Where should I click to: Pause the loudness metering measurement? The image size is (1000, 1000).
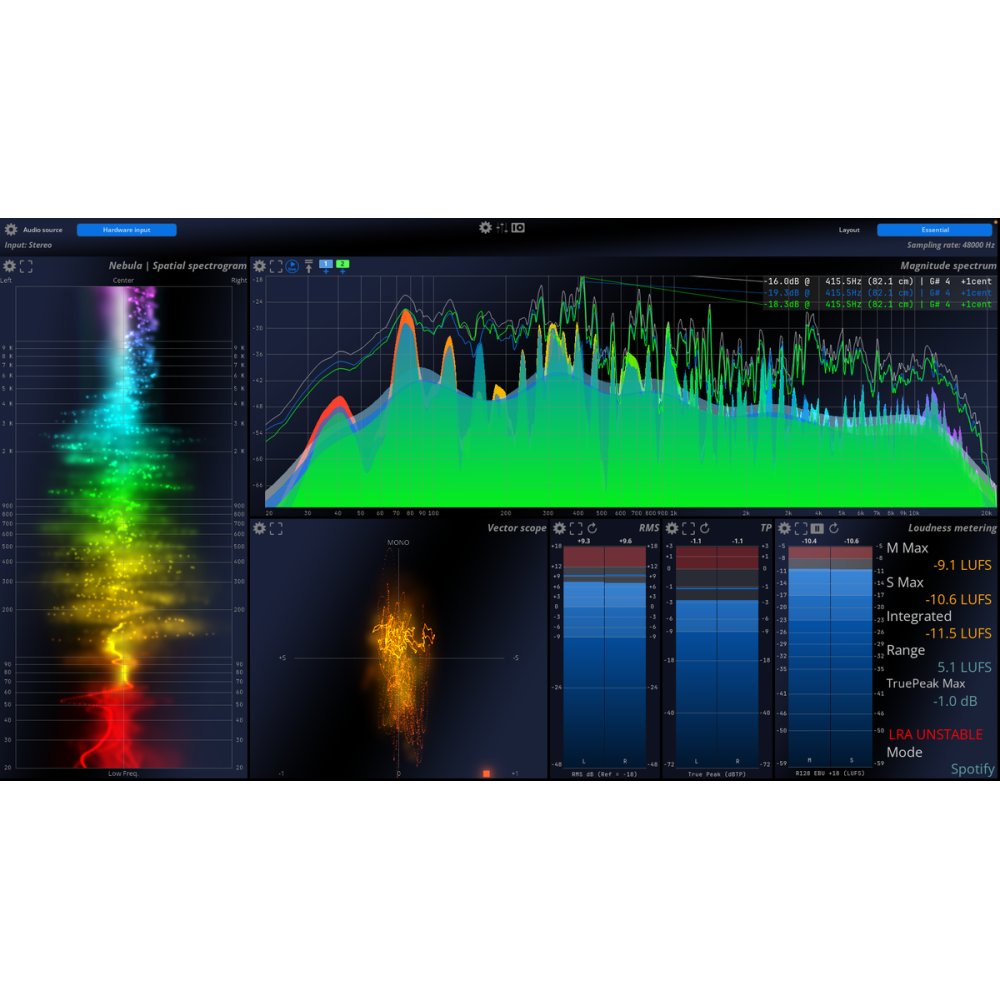point(817,528)
